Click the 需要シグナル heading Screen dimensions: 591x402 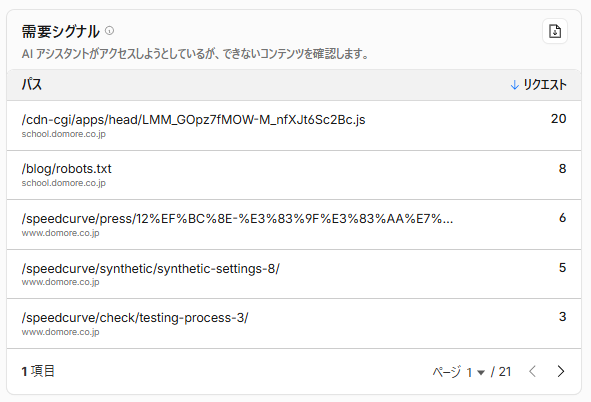tap(60, 31)
